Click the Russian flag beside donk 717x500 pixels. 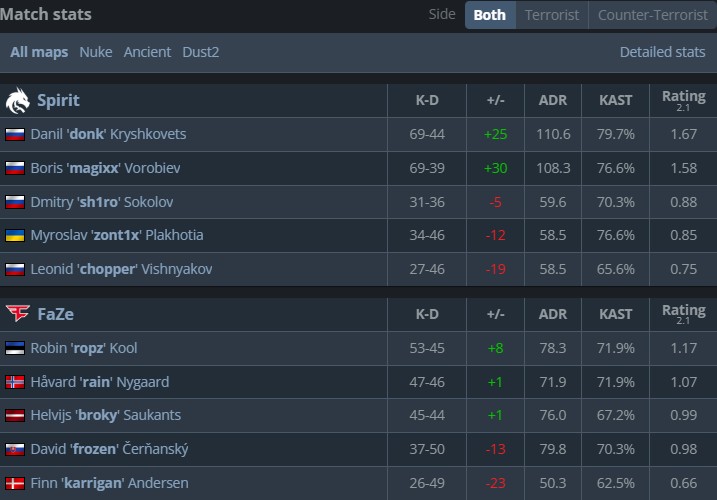click(15, 134)
